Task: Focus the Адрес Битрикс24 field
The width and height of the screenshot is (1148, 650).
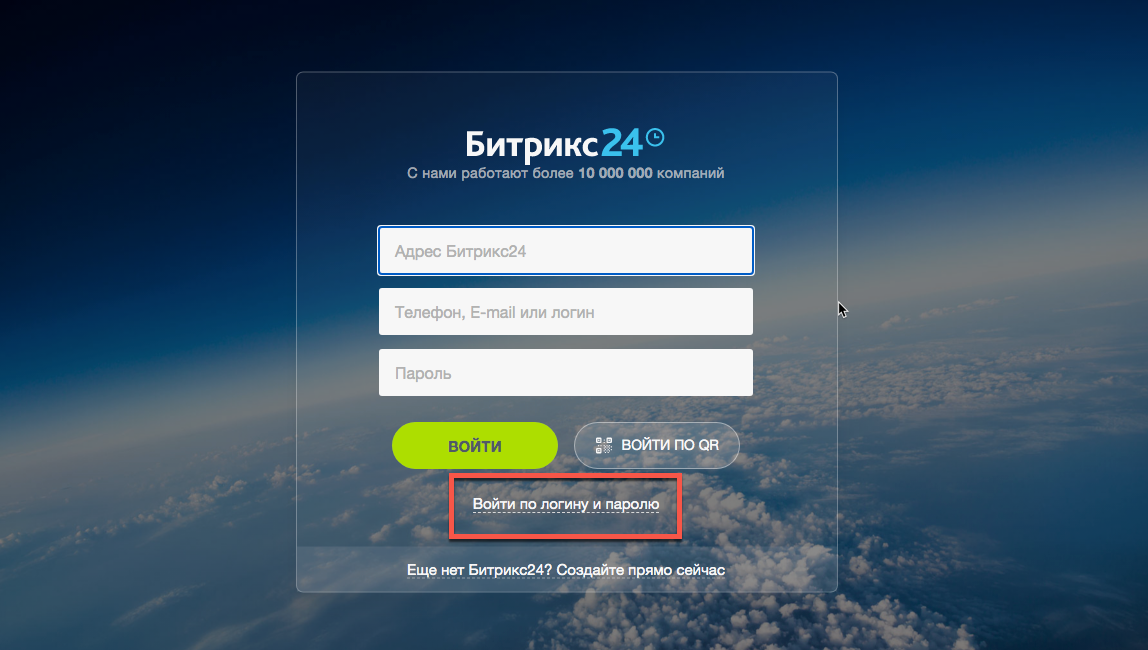Action: pos(566,250)
